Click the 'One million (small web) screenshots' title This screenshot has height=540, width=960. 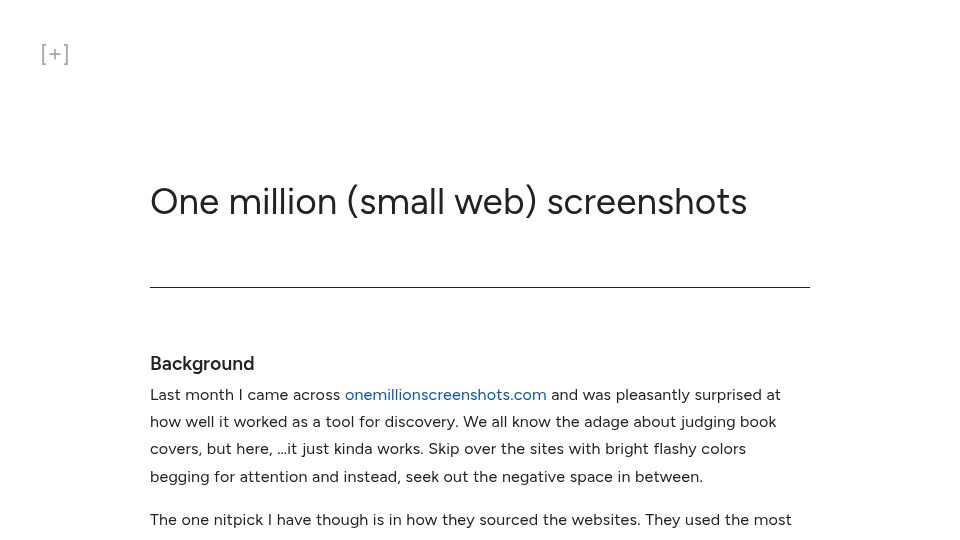coord(448,201)
